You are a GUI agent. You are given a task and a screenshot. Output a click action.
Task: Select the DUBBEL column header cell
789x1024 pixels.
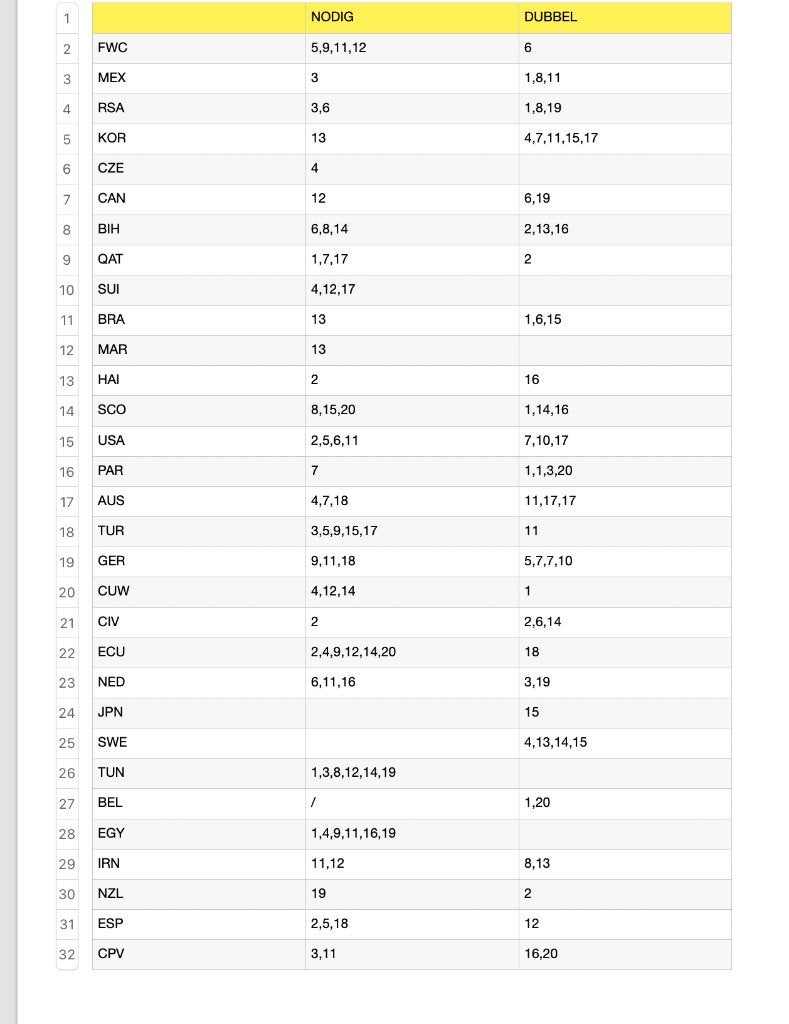click(x=625, y=18)
